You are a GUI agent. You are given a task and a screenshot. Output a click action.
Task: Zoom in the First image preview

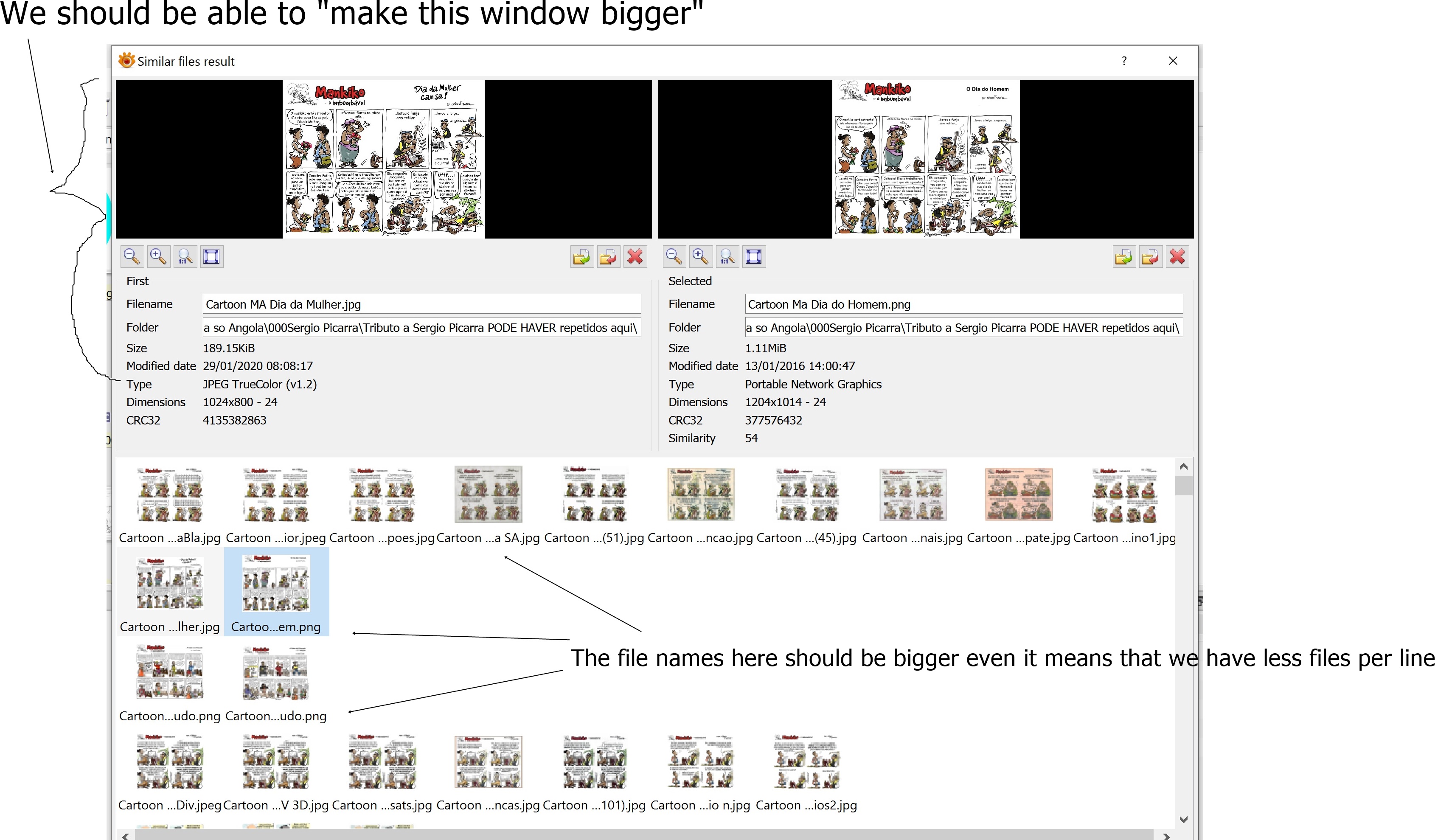tap(158, 256)
